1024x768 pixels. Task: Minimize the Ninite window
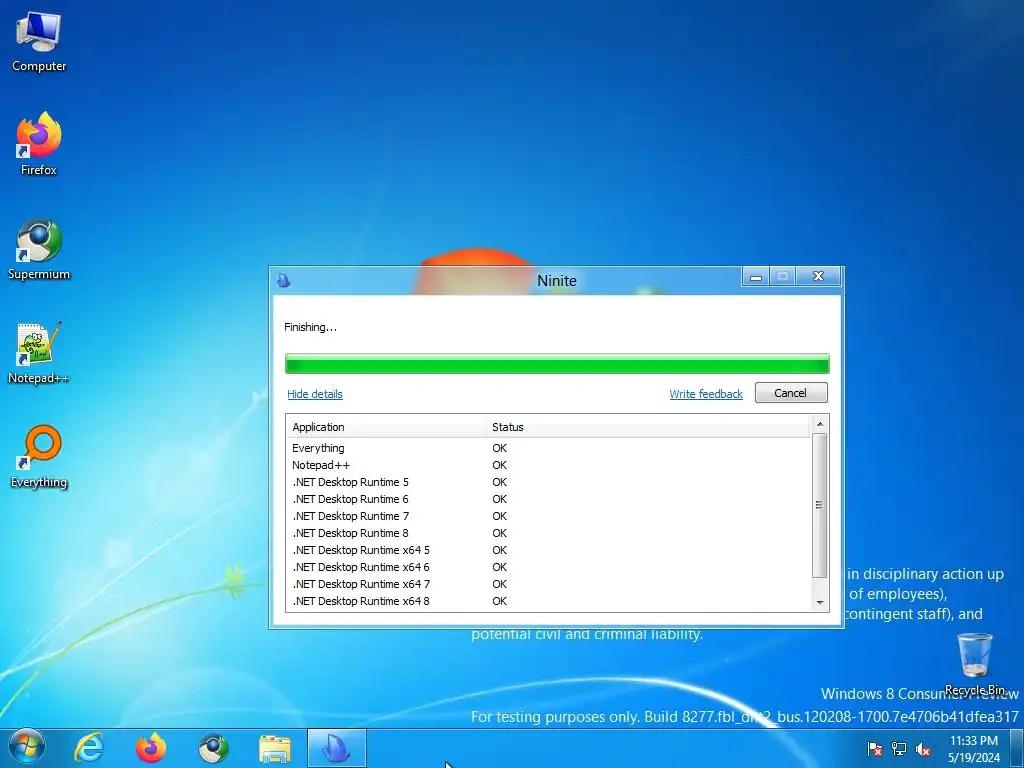click(756, 277)
